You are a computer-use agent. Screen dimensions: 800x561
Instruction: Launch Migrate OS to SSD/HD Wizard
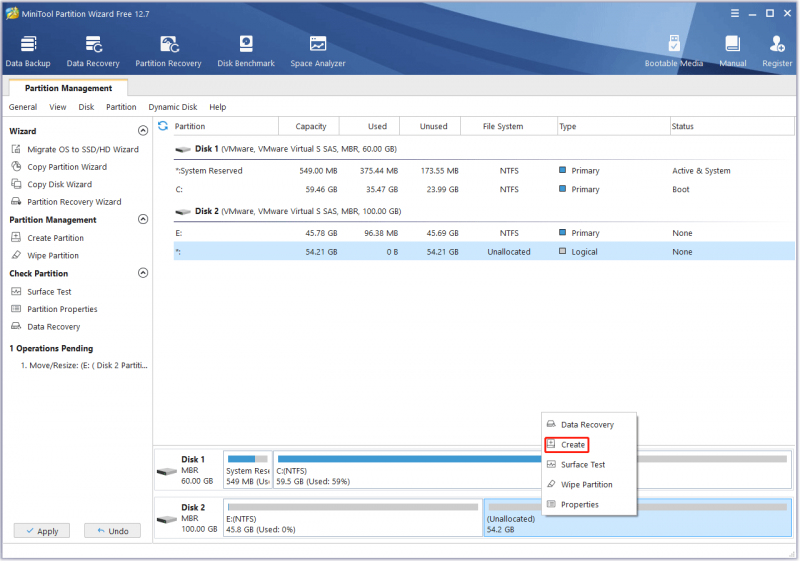point(74,149)
